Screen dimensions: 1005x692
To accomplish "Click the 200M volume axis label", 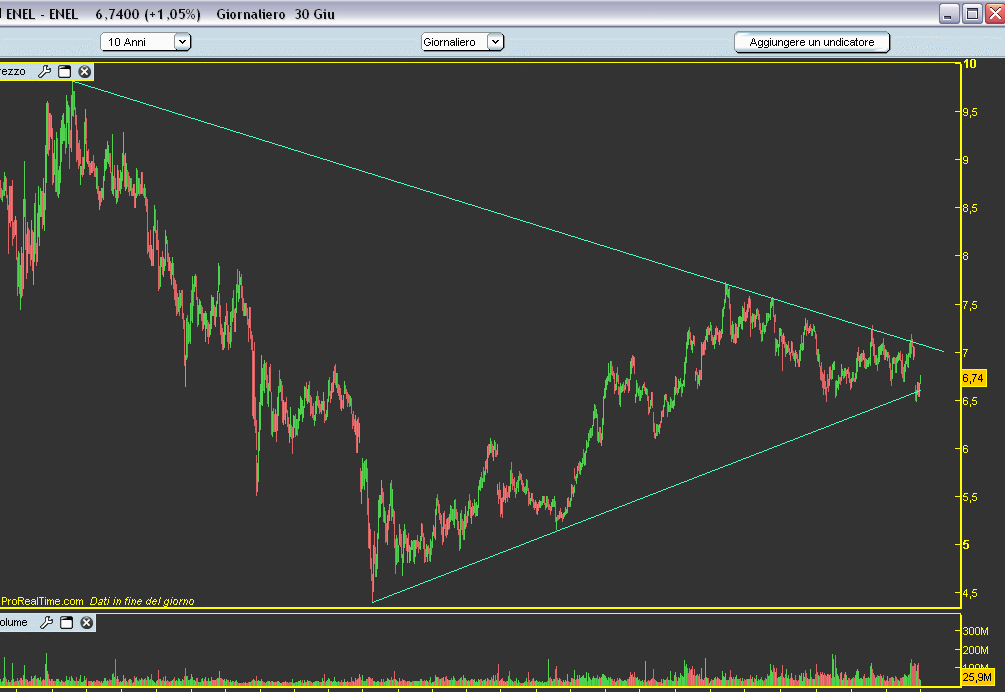I will pyautogui.click(x=976, y=650).
